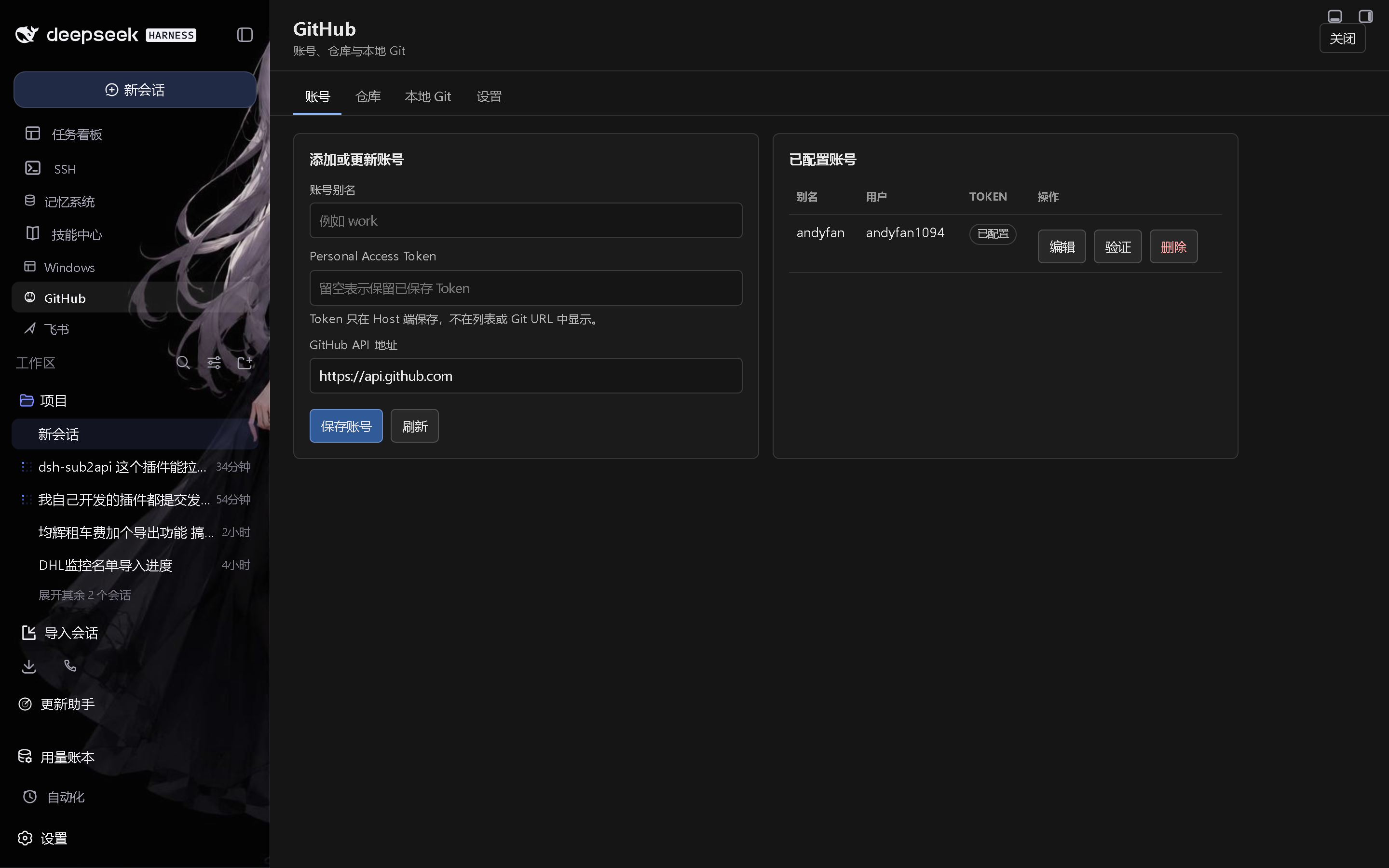Viewport: 1389px width, 868px height.
Task: Open 飞书 paper plane icon
Action: [x=30, y=328]
